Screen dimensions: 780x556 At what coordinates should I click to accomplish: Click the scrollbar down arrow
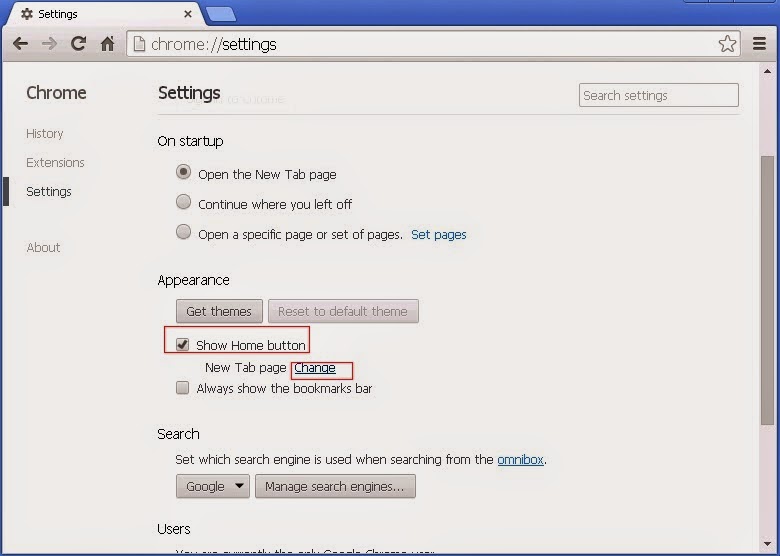[x=767, y=544]
